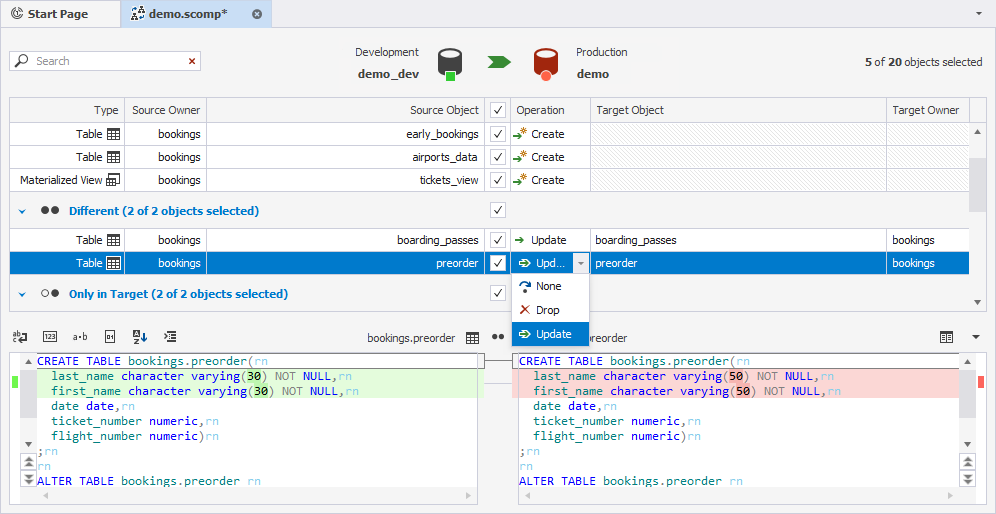
Task: Uncheck the preorder row checkbox
Action: 498,263
